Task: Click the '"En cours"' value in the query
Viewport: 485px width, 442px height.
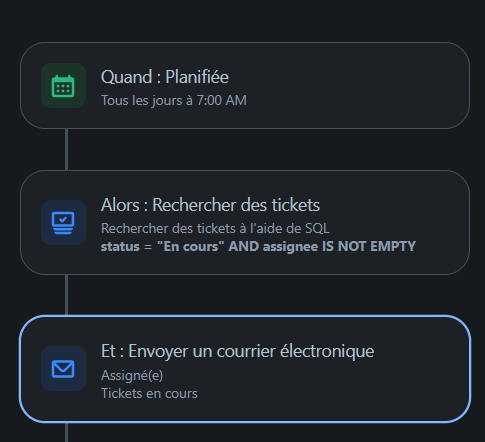Action: (190, 246)
